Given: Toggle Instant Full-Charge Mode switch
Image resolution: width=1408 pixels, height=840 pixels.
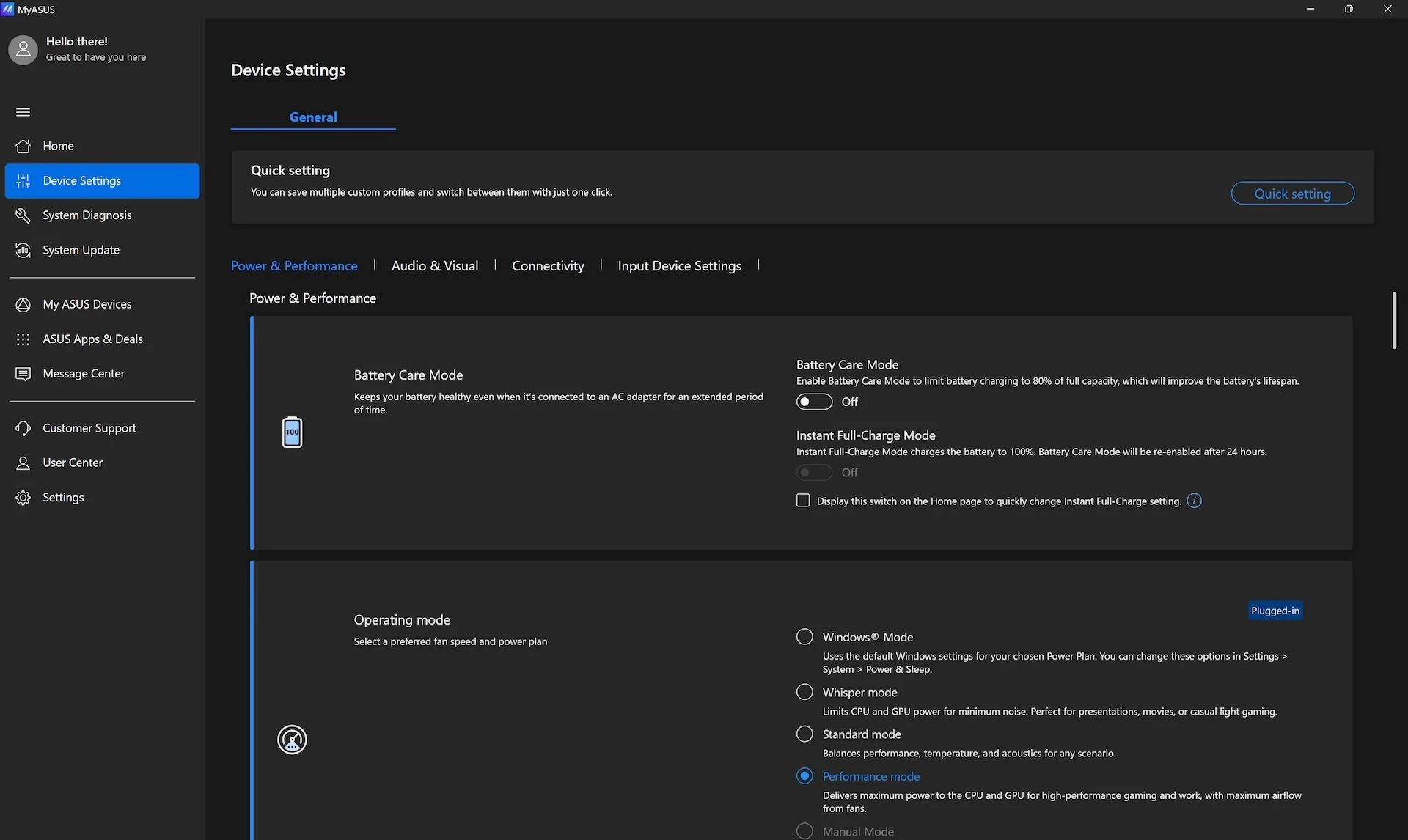Looking at the screenshot, I should point(814,473).
